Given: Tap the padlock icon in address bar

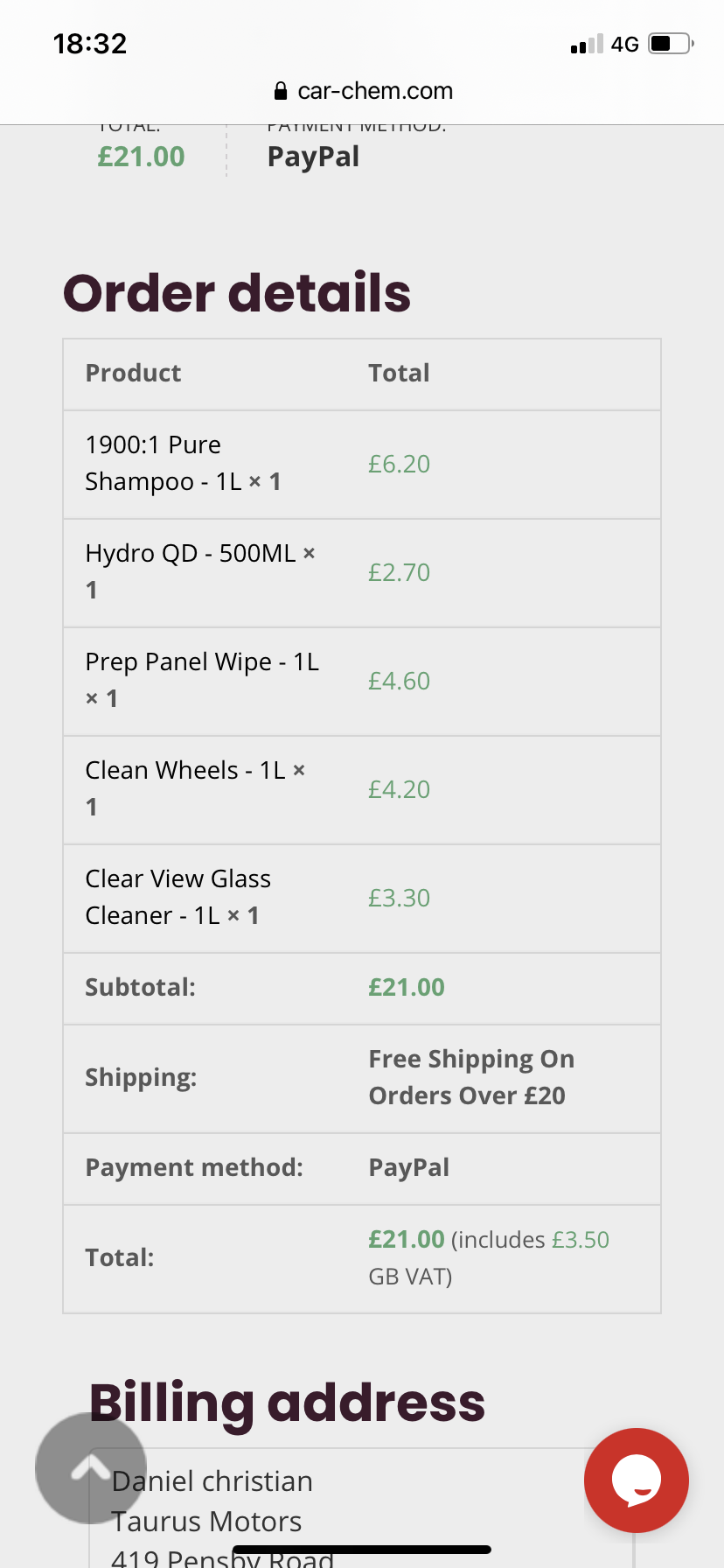Looking at the screenshot, I should (281, 91).
